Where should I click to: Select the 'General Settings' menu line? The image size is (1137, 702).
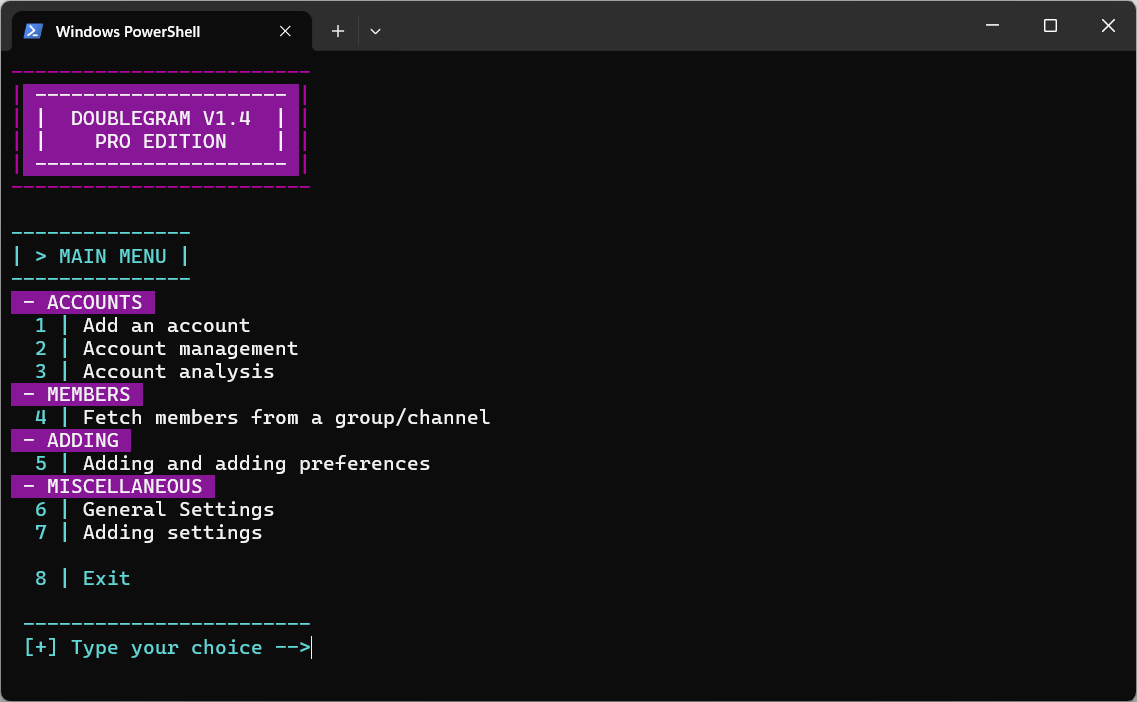178,509
